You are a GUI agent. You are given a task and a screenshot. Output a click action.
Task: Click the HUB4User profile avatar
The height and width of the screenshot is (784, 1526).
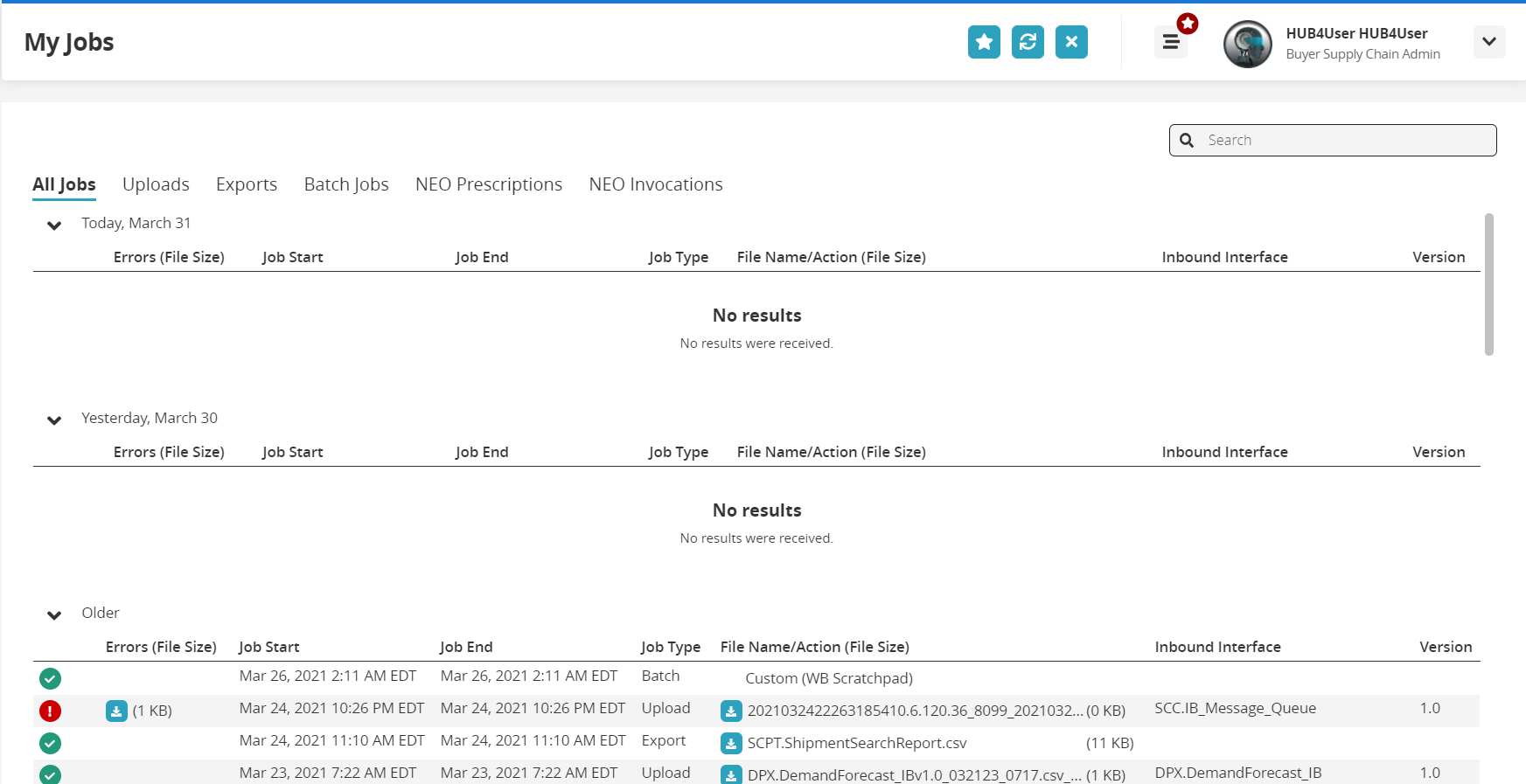click(x=1248, y=44)
